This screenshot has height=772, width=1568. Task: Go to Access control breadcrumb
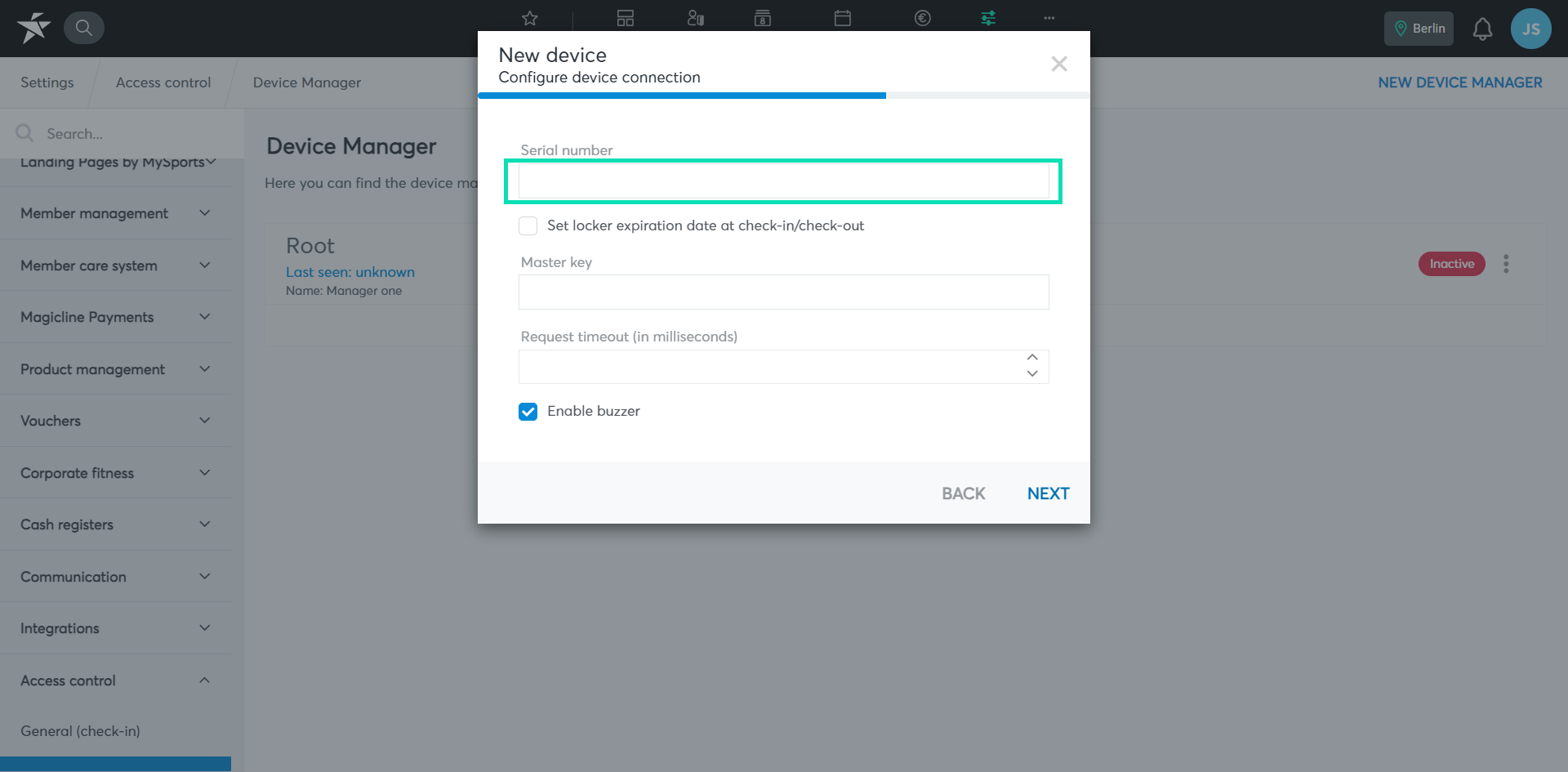(163, 83)
